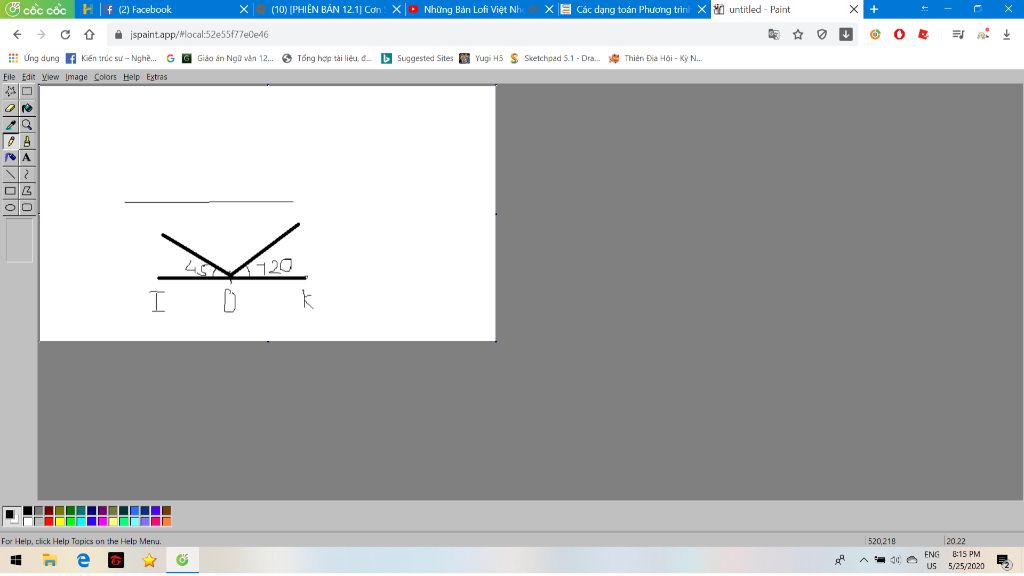This screenshot has height=576, width=1024.
Task: Choose the bright red color swatch
Action: 49,521
